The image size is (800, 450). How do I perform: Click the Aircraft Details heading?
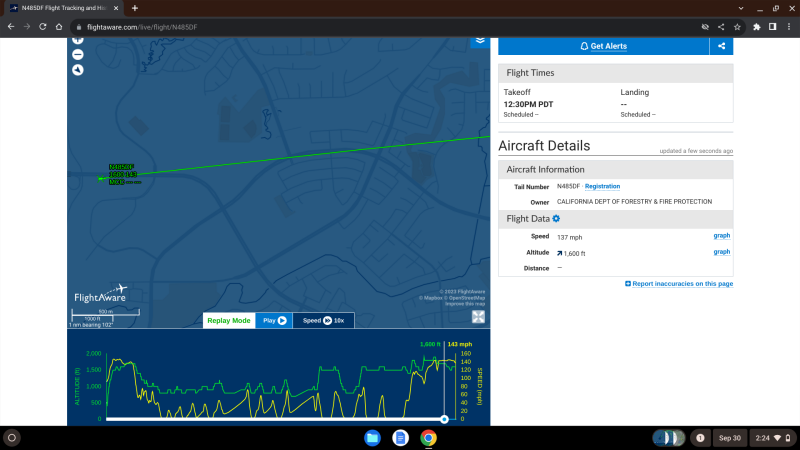[x=544, y=146]
